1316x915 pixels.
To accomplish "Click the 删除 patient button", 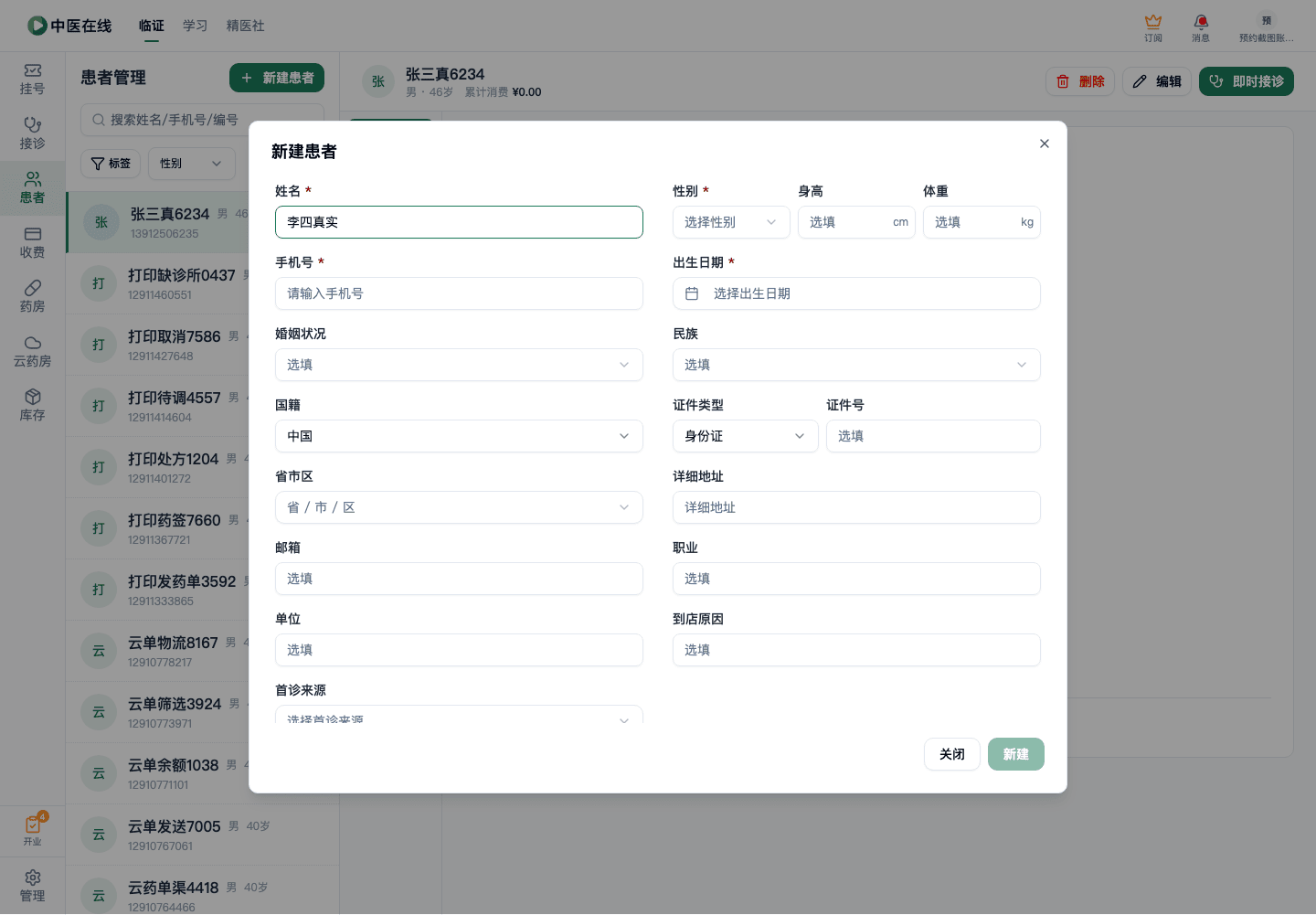I will coord(1080,81).
